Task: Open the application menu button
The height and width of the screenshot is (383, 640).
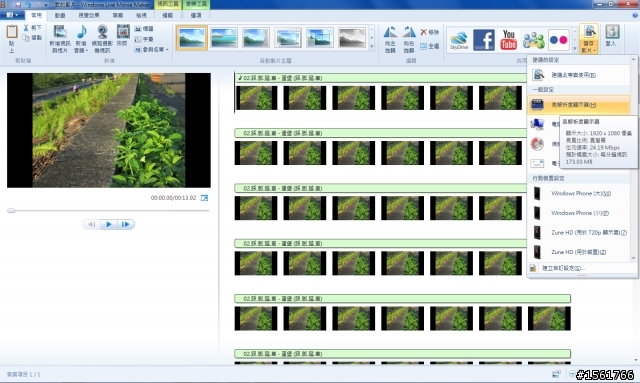Action: 12,15
